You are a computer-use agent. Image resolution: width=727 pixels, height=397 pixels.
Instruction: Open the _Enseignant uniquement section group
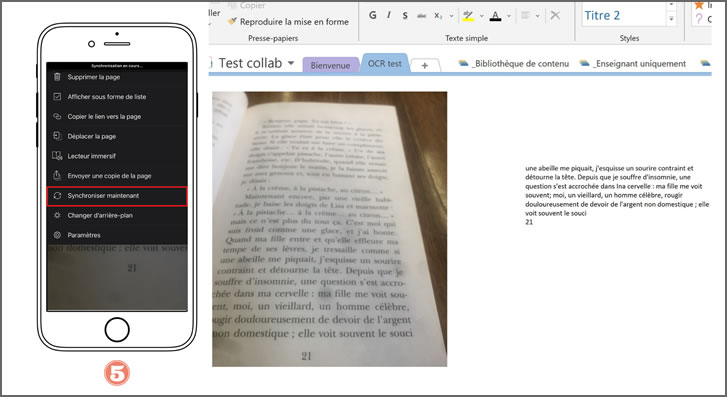(x=633, y=64)
